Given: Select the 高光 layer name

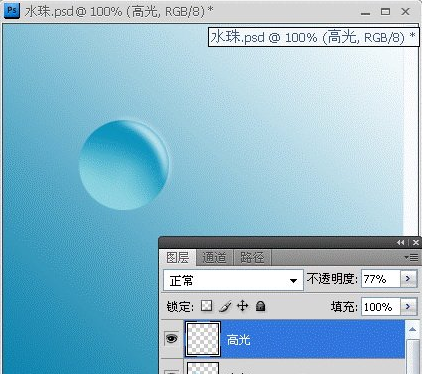Looking at the screenshot, I should 239,340.
